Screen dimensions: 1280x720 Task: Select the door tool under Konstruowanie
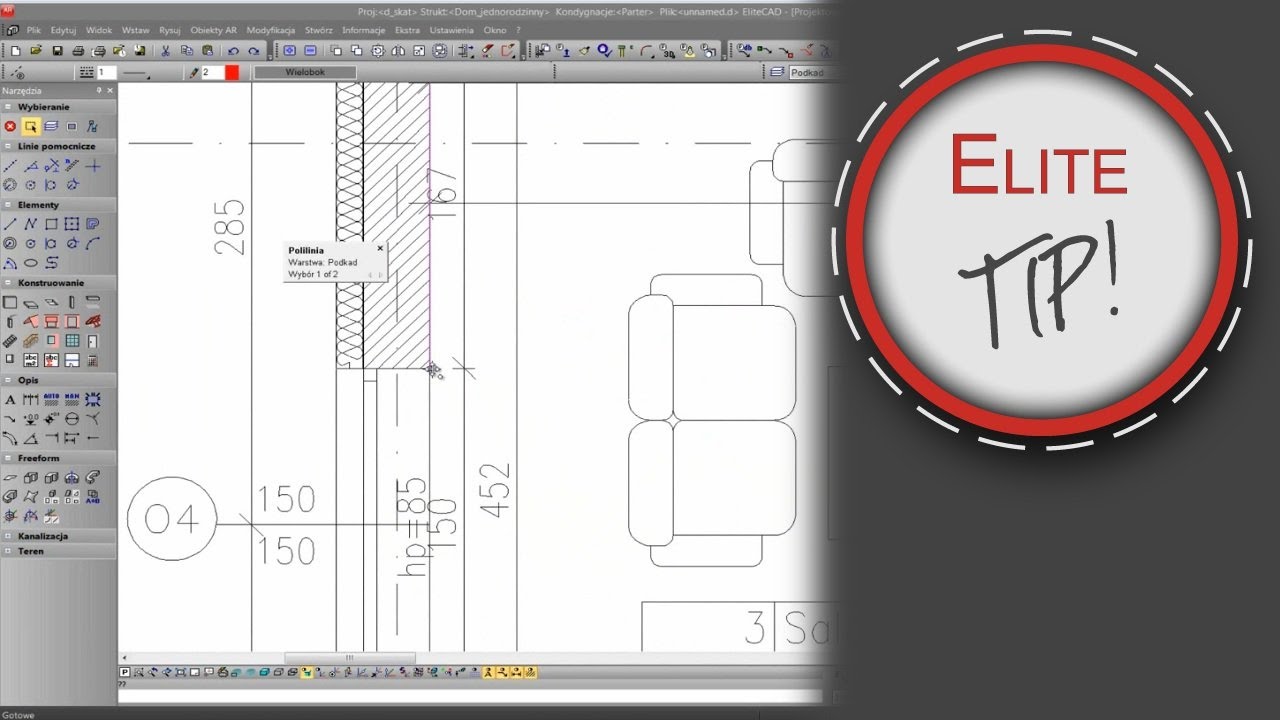92,340
